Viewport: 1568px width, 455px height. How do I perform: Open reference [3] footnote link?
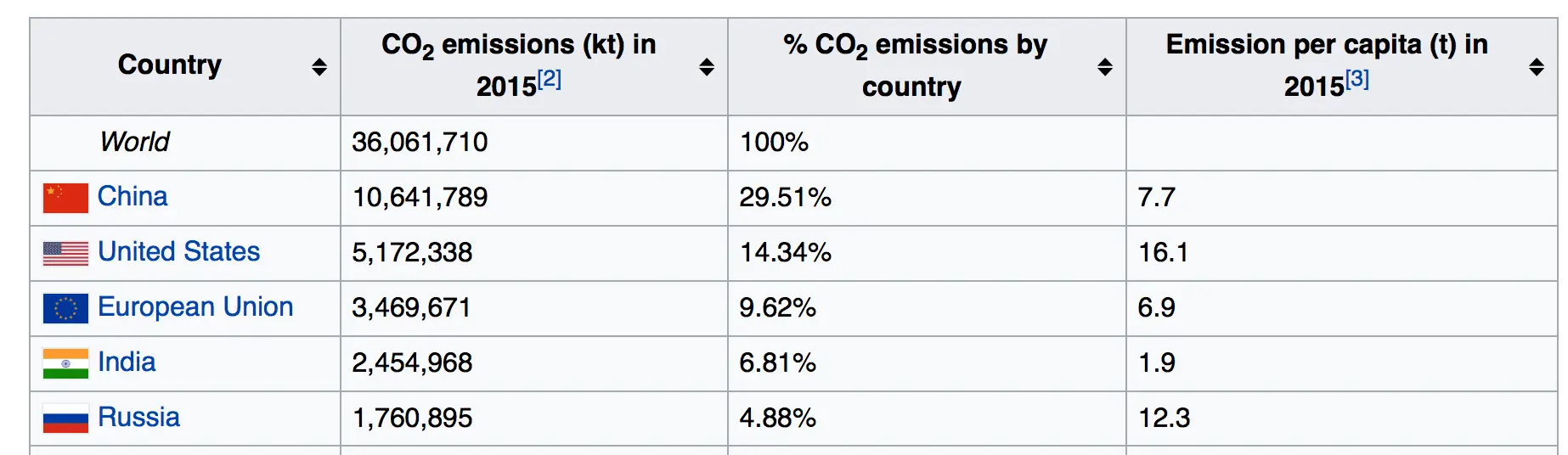[x=1357, y=80]
